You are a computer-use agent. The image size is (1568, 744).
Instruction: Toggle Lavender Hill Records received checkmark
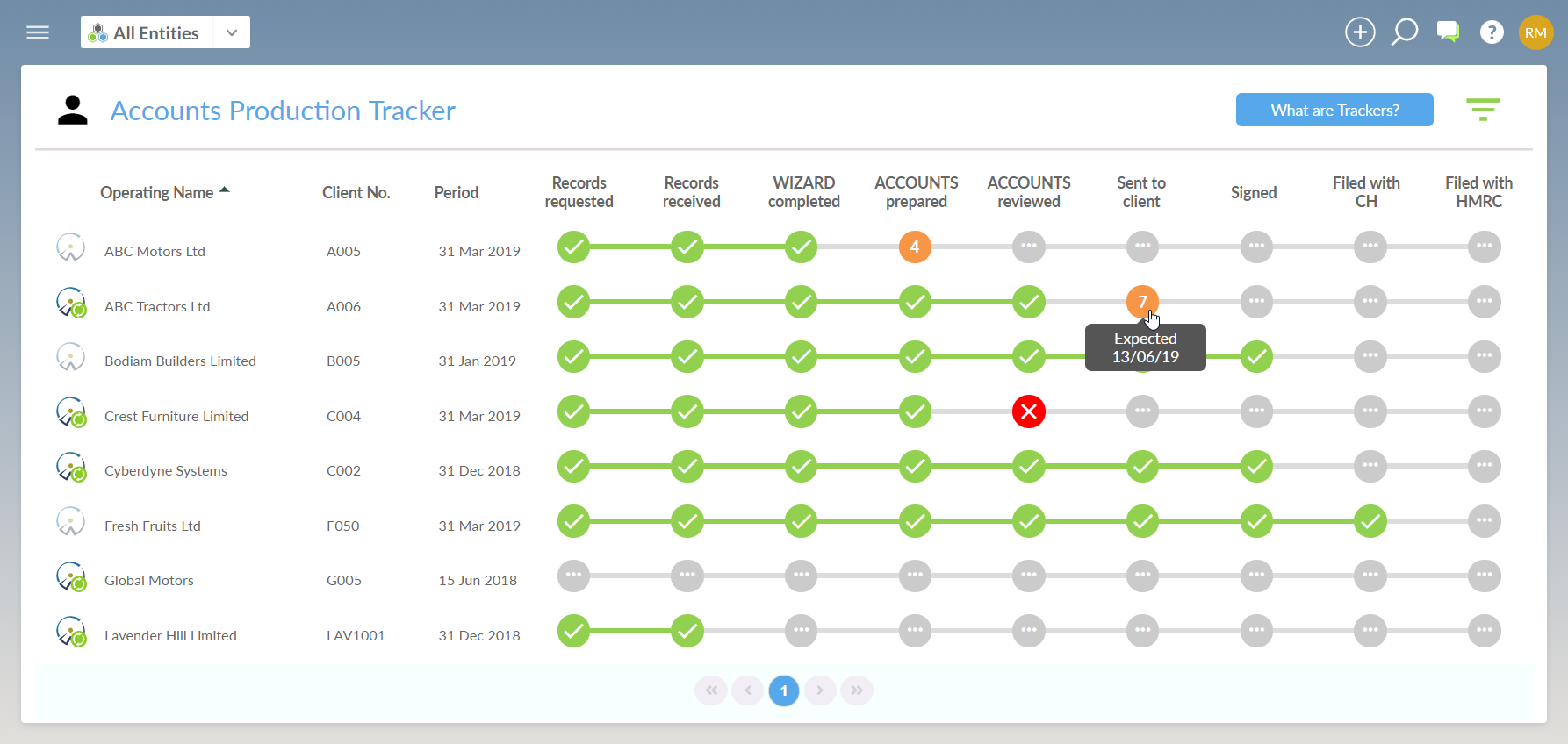[x=687, y=631]
